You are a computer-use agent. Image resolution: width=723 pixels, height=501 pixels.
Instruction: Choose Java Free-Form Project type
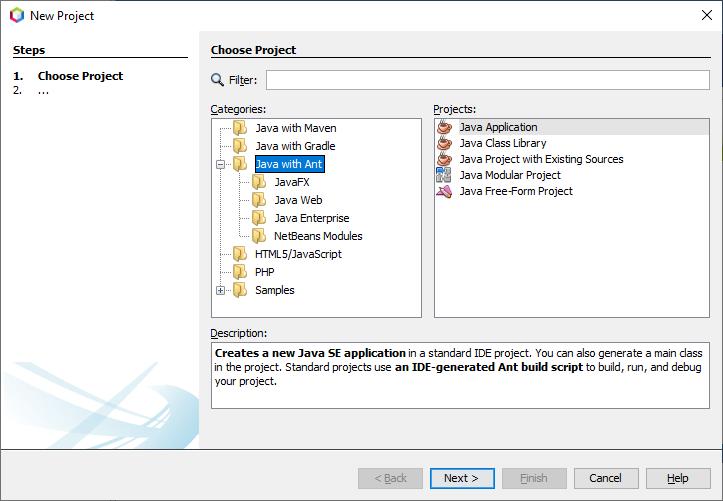point(516,191)
